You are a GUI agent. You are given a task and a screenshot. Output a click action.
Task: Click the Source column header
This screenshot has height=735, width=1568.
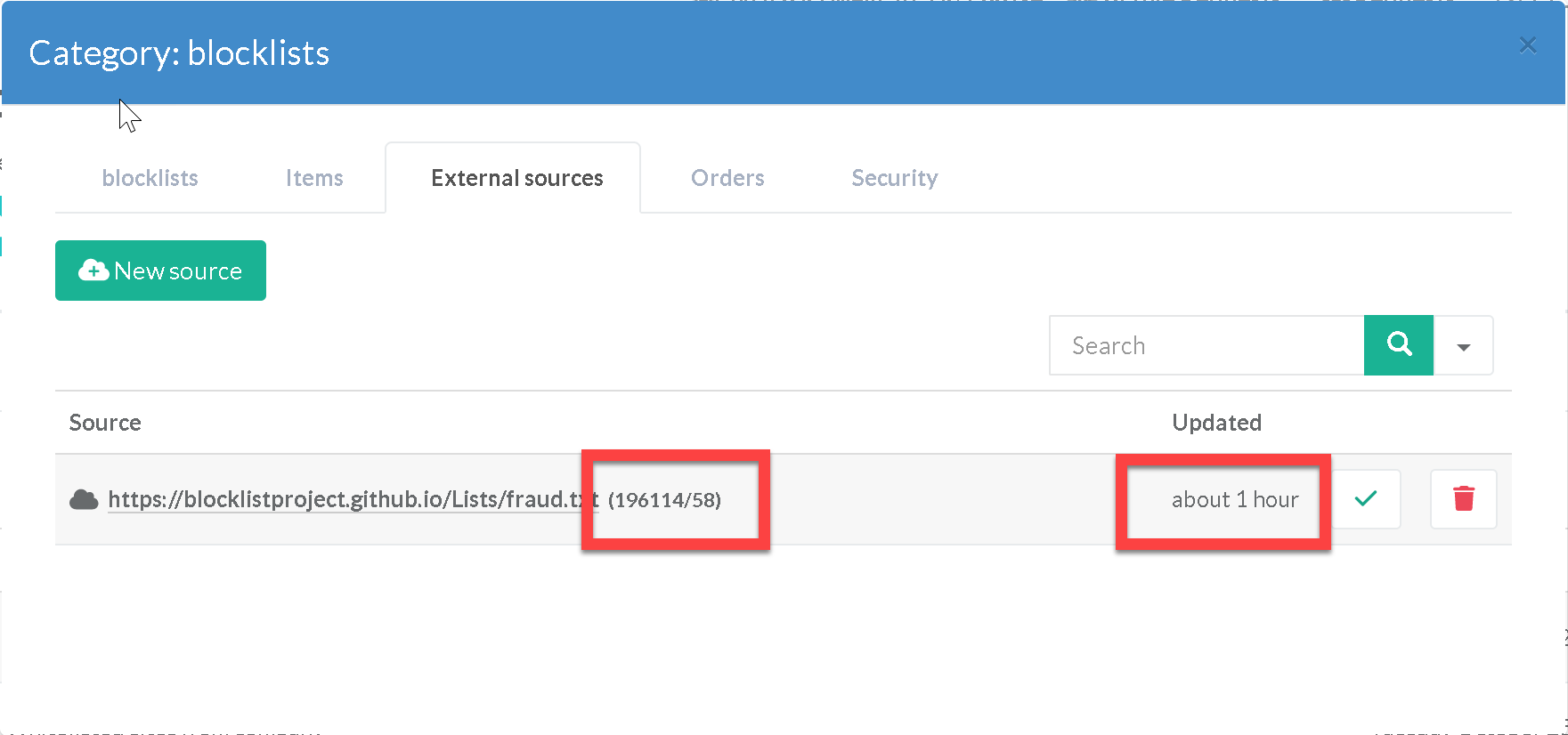(105, 423)
